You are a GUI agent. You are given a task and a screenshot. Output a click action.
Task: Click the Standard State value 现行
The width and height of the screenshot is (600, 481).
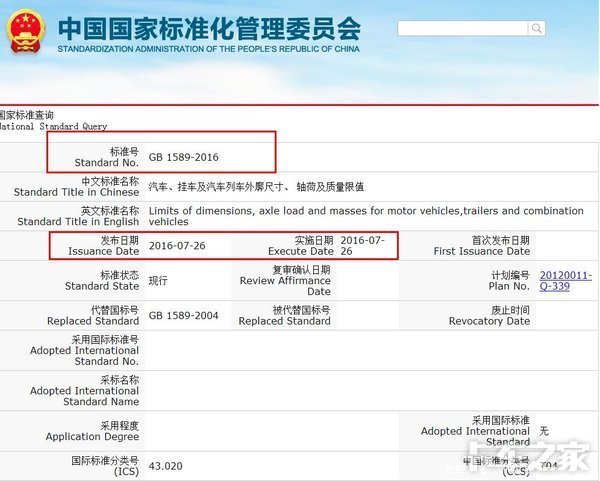[x=158, y=280]
